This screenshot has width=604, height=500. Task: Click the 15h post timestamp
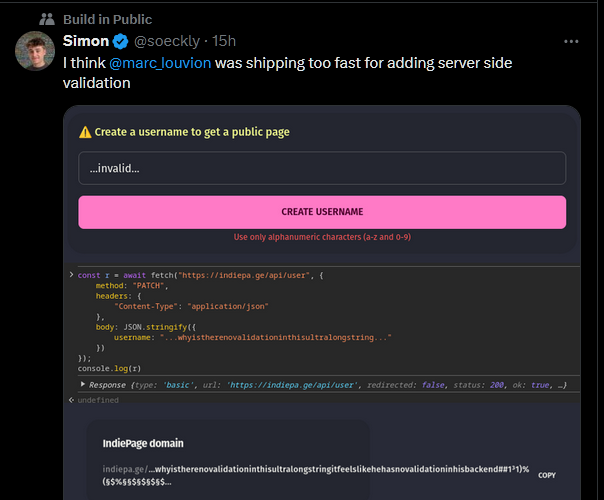pyautogui.click(x=225, y=41)
